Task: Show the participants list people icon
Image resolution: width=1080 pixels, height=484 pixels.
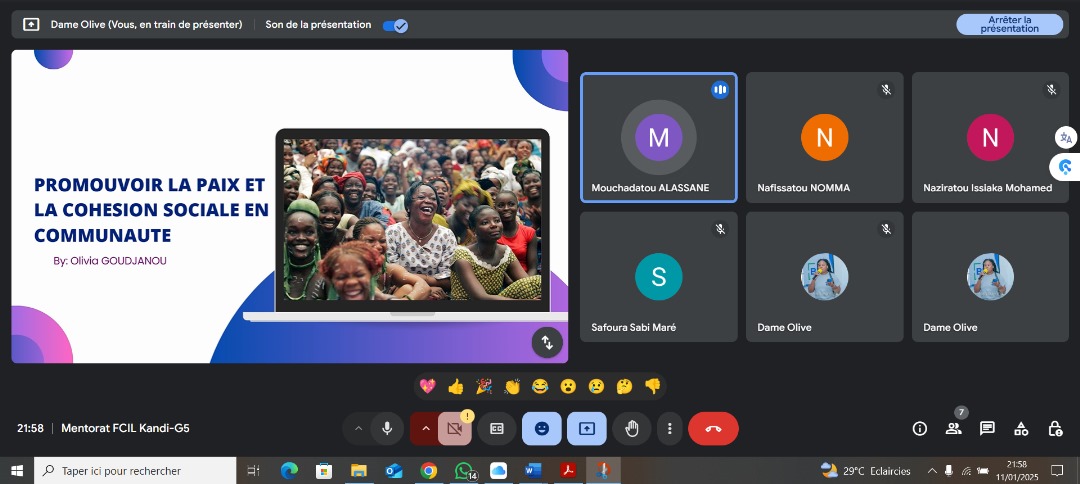Action: click(953, 429)
